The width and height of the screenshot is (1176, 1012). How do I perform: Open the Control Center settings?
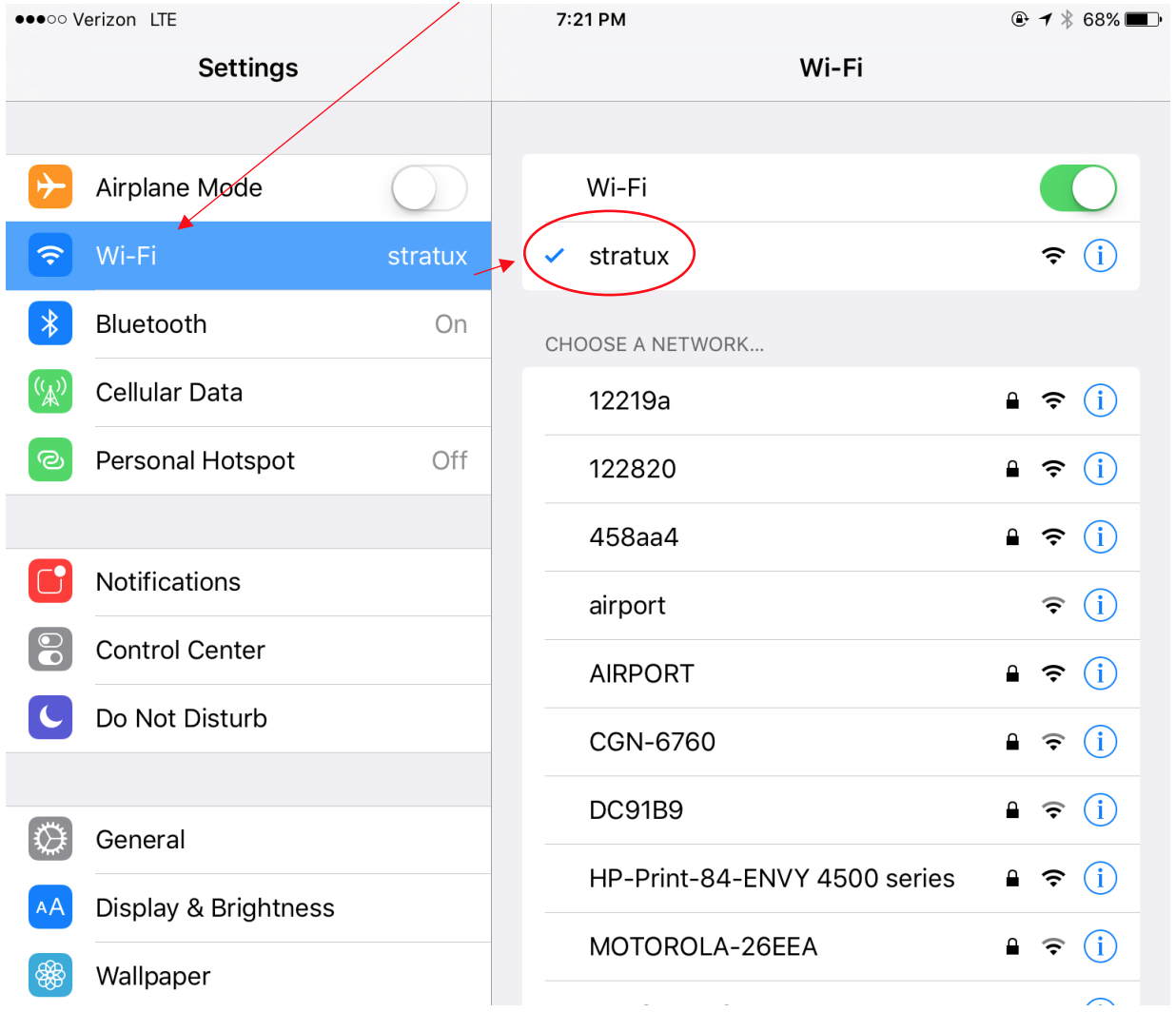248,651
